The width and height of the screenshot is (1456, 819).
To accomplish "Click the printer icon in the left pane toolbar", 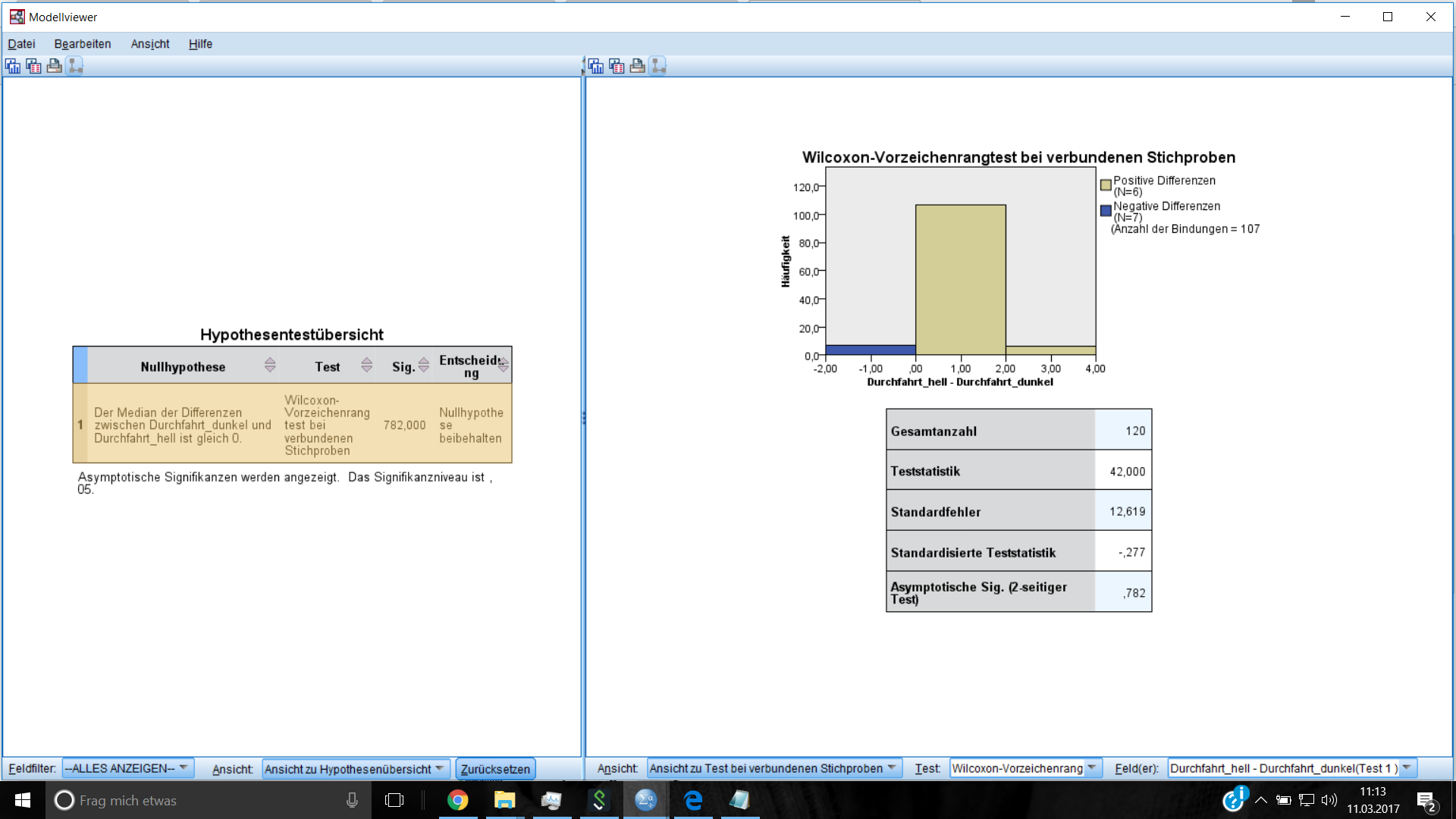I will pyautogui.click(x=54, y=66).
